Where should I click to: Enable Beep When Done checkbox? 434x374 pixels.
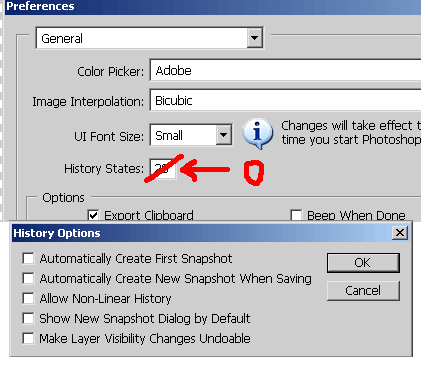[296, 215]
